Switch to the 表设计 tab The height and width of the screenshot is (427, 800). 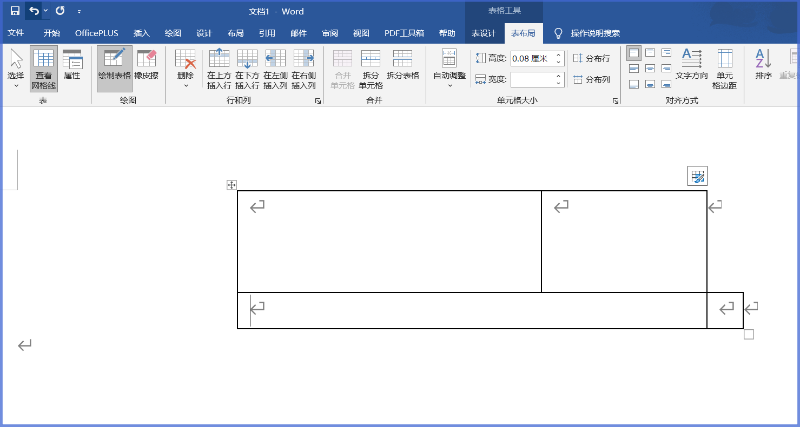(x=483, y=33)
